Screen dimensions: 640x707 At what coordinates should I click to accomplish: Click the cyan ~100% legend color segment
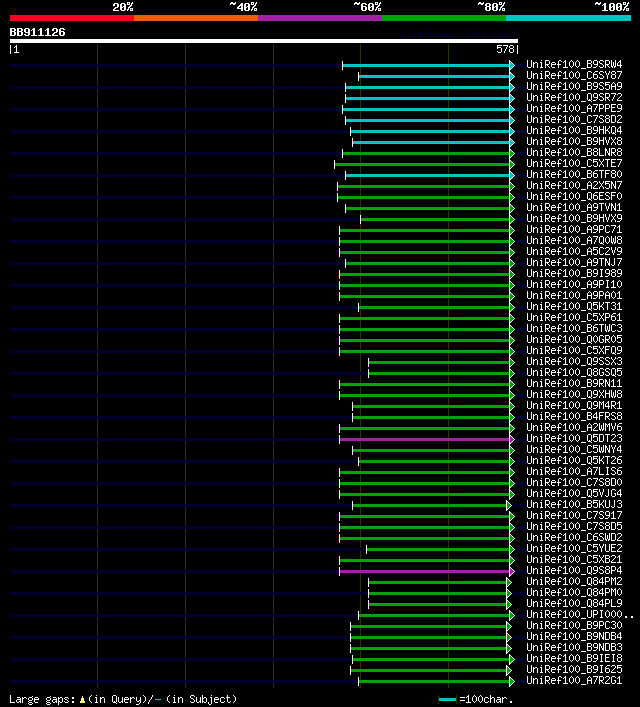click(568, 18)
